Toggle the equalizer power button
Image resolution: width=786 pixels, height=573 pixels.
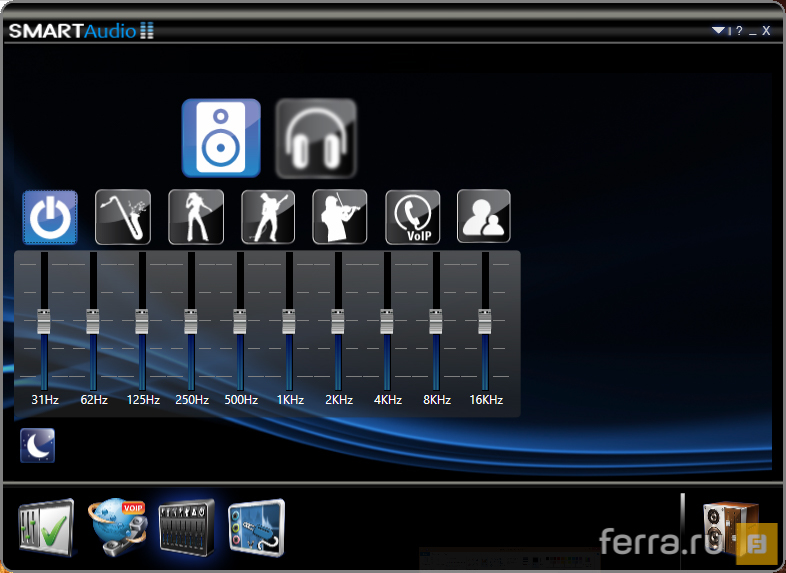click(x=50, y=217)
